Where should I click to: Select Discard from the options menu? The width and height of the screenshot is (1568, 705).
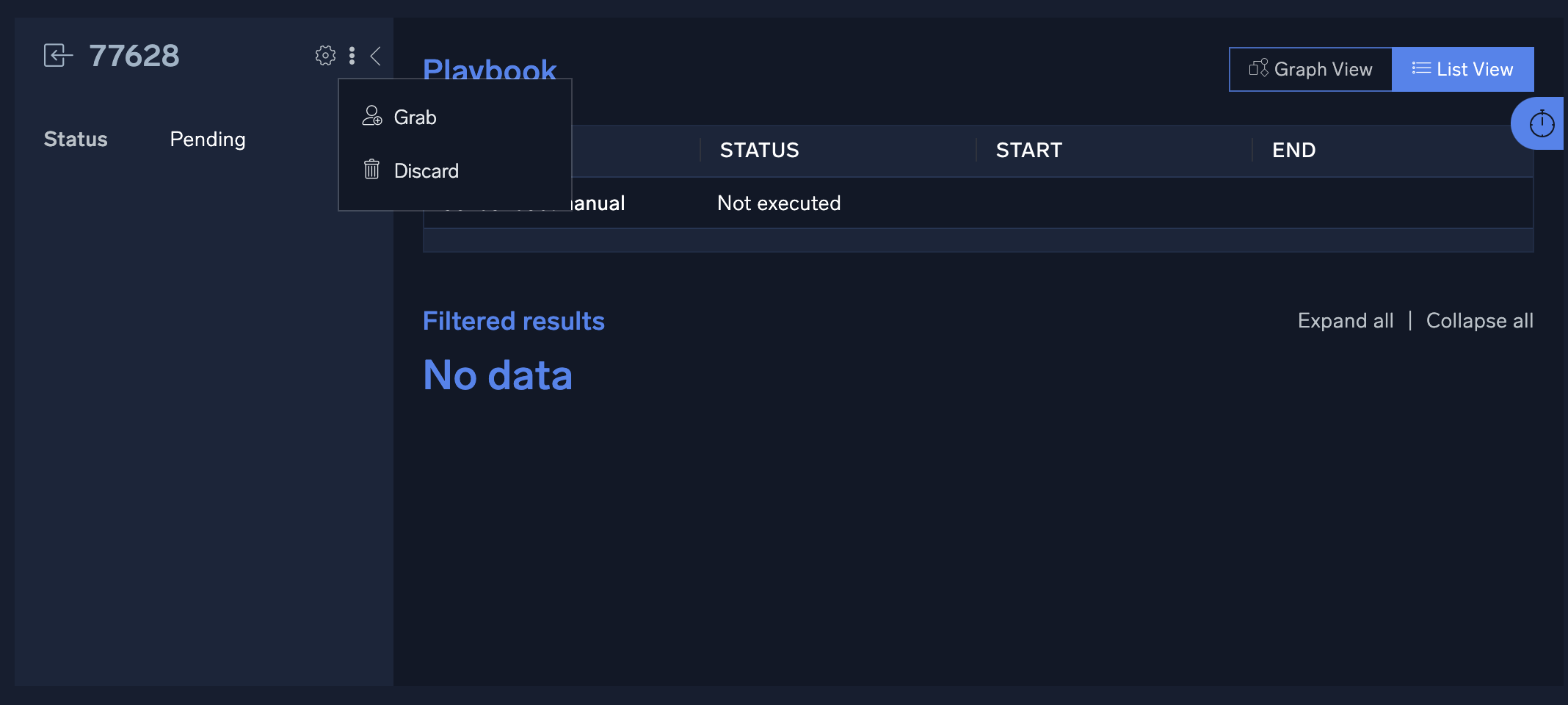(x=426, y=170)
